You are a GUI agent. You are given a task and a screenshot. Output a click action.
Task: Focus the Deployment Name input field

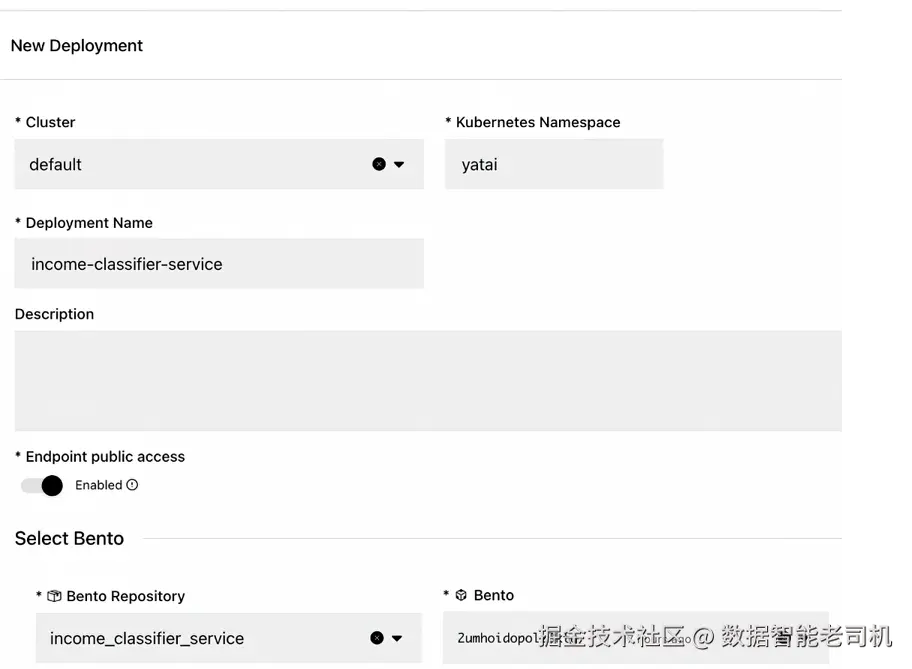[219, 264]
